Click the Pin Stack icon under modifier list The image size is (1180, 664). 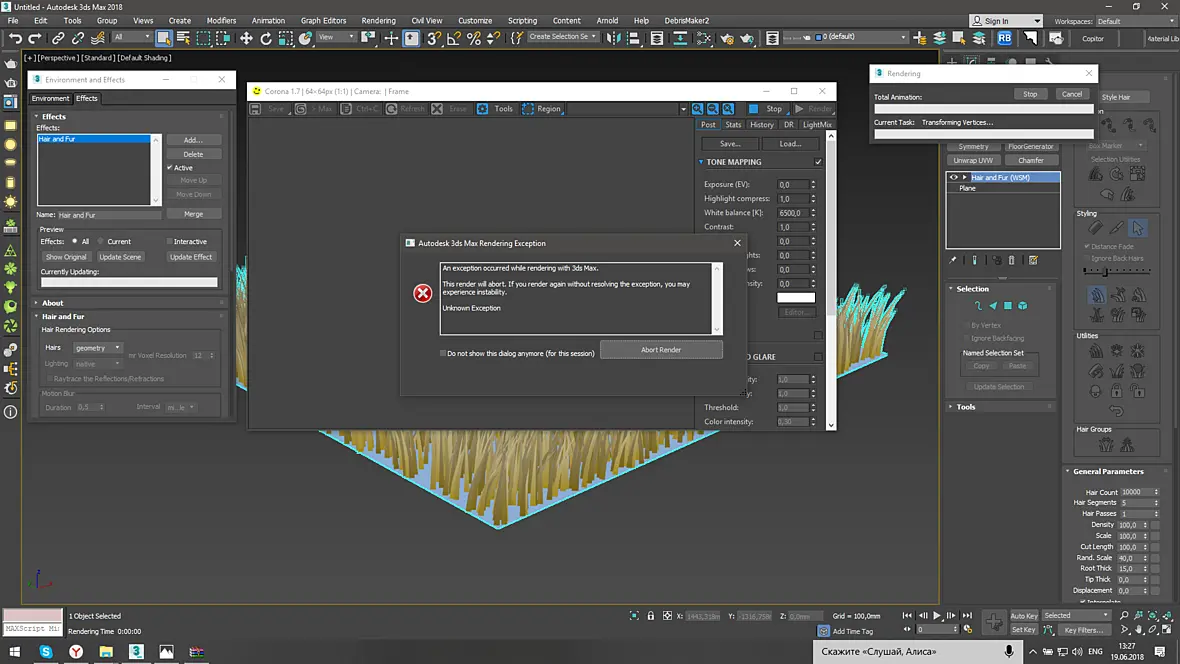(x=953, y=260)
